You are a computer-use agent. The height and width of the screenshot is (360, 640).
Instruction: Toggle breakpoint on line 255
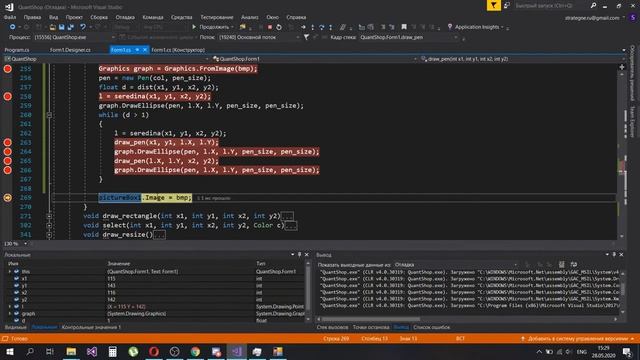click(7, 69)
